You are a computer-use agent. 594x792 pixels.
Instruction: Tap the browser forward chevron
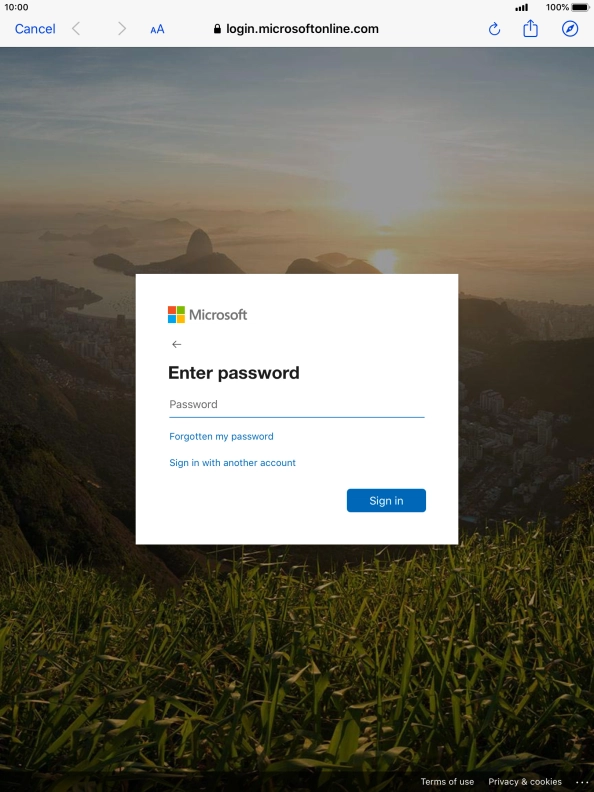click(x=121, y=29)
